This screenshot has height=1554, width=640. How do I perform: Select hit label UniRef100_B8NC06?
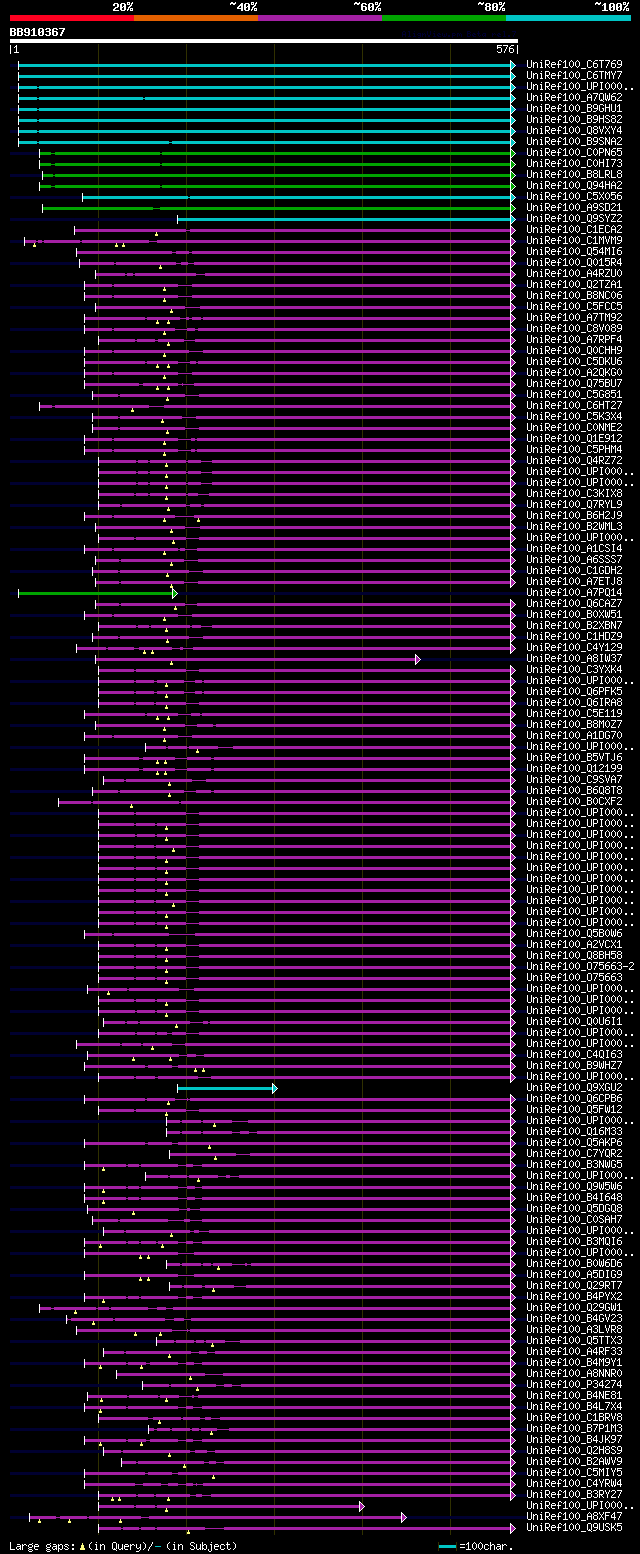pyautogui.click(x=574, y=295)
